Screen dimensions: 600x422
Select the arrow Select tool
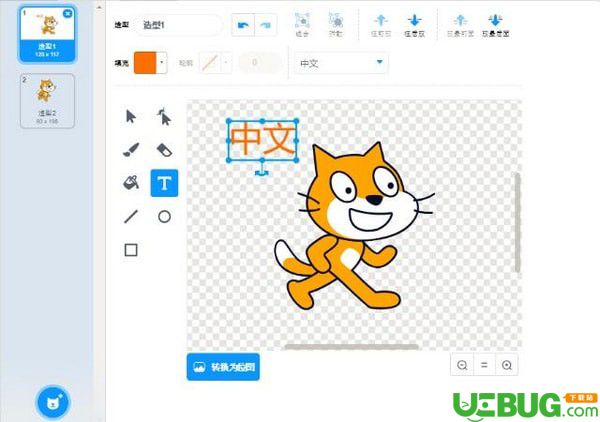(x=131, y=117)
